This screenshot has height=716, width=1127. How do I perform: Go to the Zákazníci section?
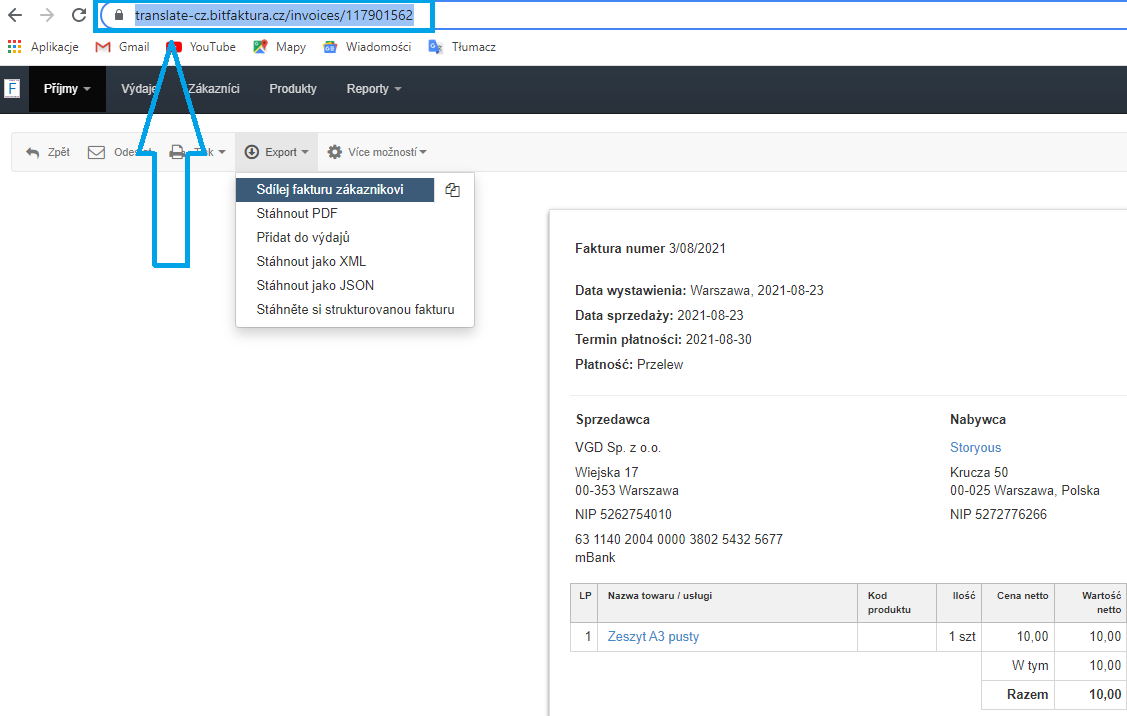pos(213,88)
